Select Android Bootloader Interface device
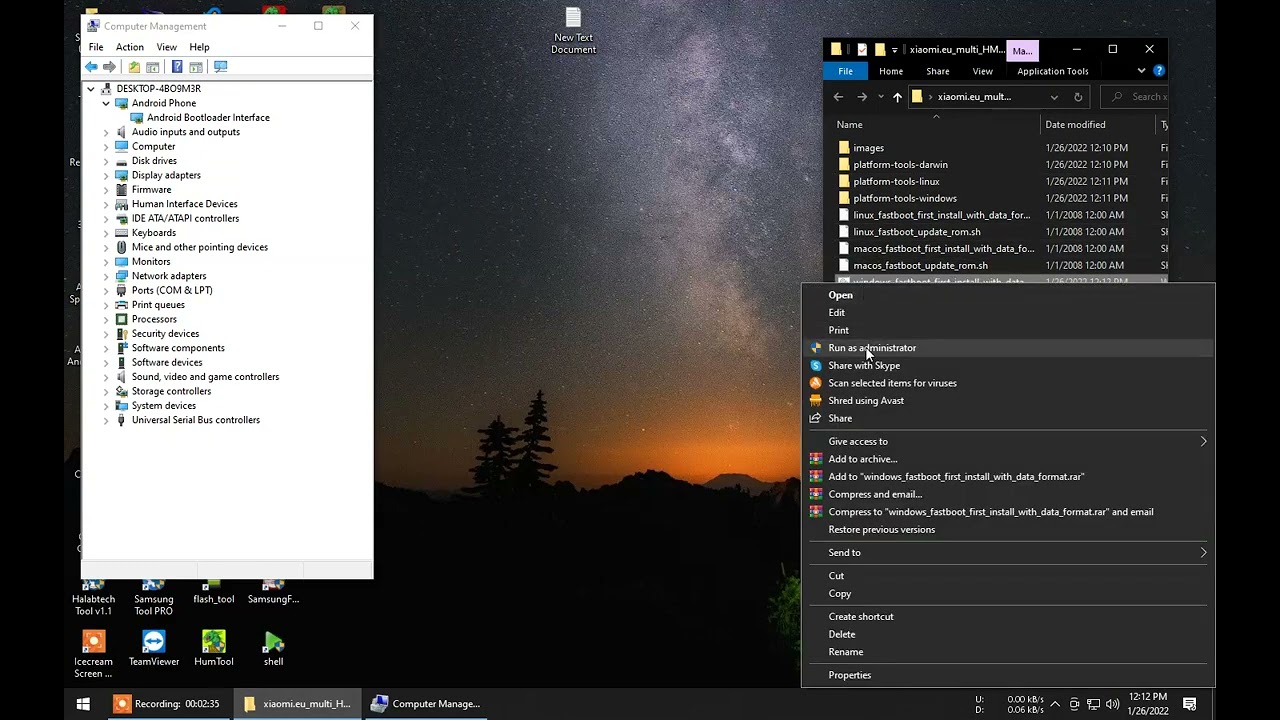Screen dimensions: 1280x720 click(x=208, y=118)
